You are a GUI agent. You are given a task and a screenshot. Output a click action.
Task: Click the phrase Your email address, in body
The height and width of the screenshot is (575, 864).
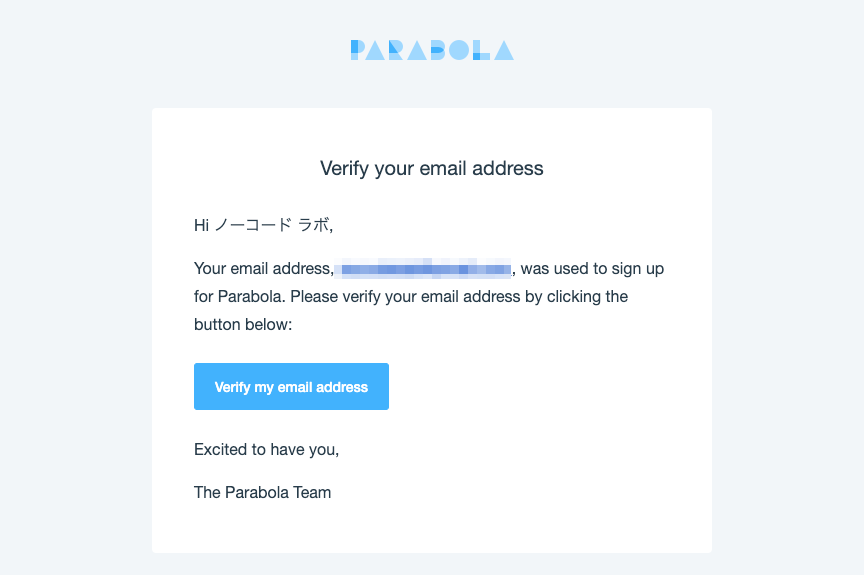[x=264, y=269]
